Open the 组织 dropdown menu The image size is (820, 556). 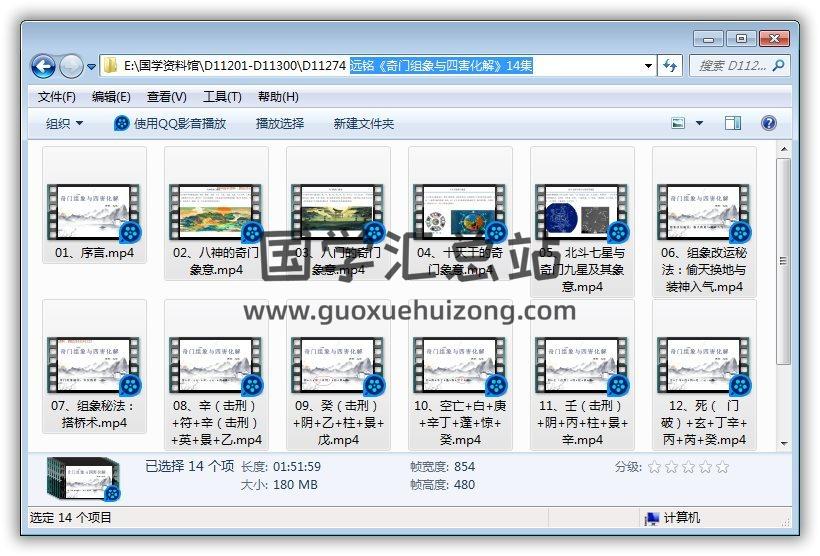(65, 123)
